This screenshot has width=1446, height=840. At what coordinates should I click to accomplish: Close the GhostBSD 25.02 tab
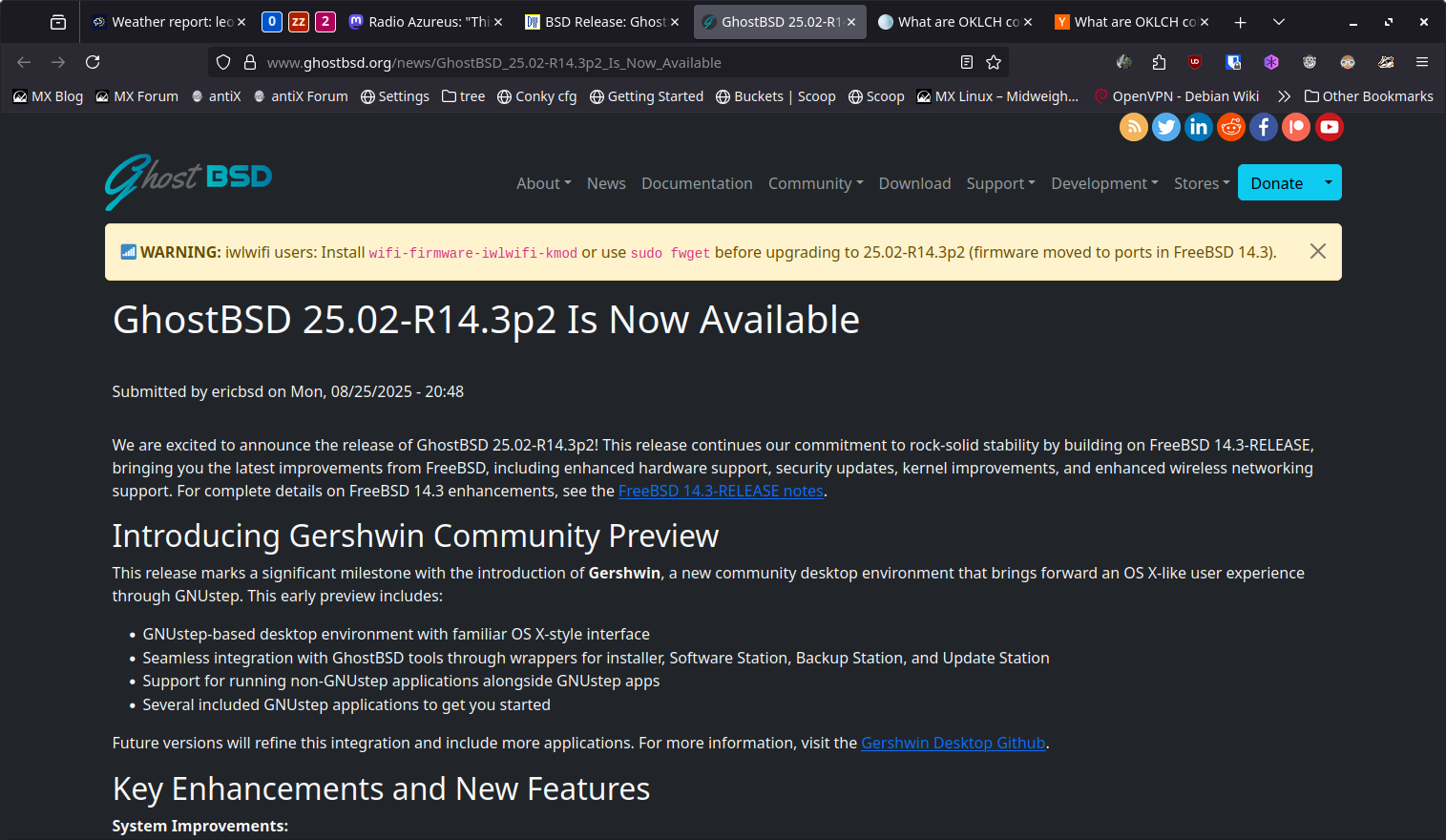point(851,22)
